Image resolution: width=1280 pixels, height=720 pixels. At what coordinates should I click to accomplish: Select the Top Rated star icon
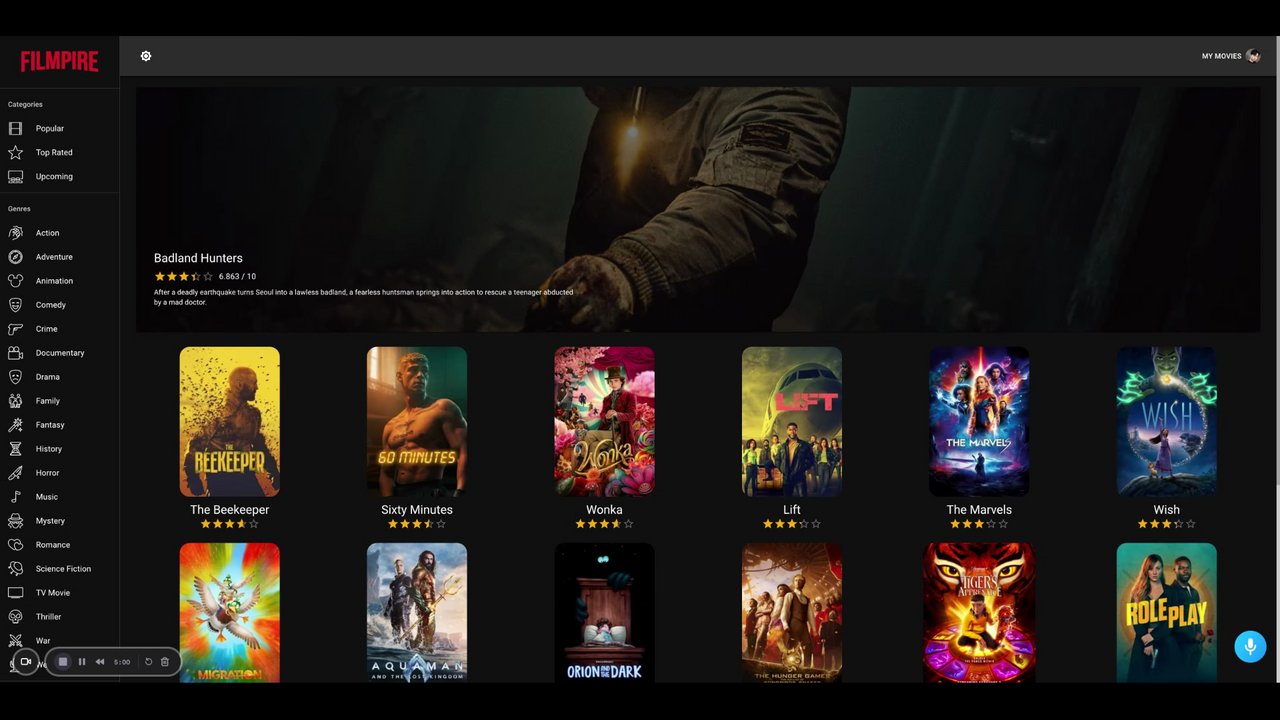(x=15, y=152)
